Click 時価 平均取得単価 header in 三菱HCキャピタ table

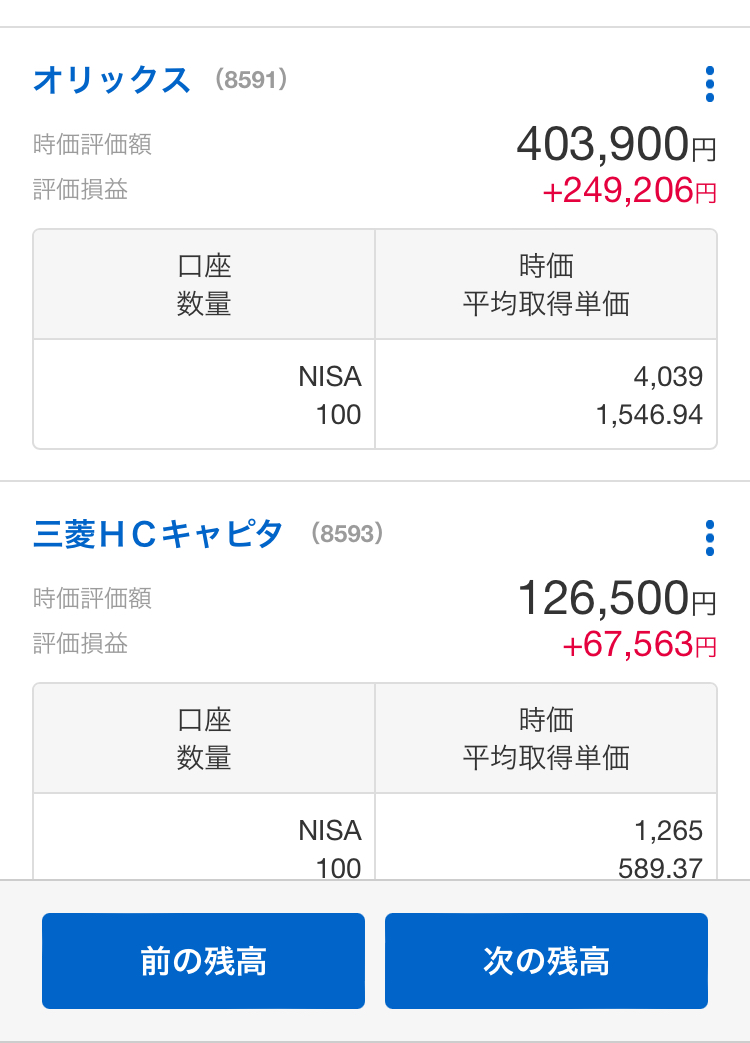(x=546, y=739)
